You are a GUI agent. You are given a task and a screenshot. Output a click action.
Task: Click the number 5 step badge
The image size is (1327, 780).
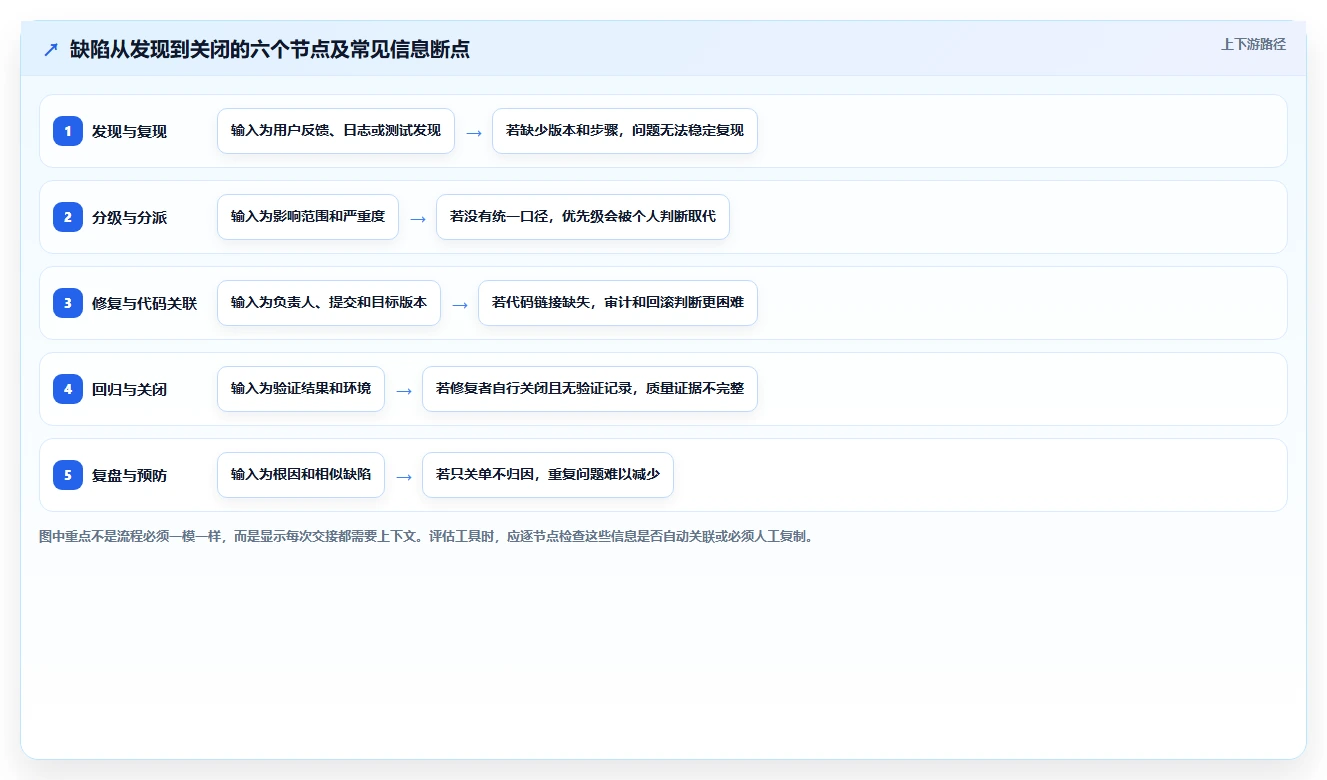point(68,475)
